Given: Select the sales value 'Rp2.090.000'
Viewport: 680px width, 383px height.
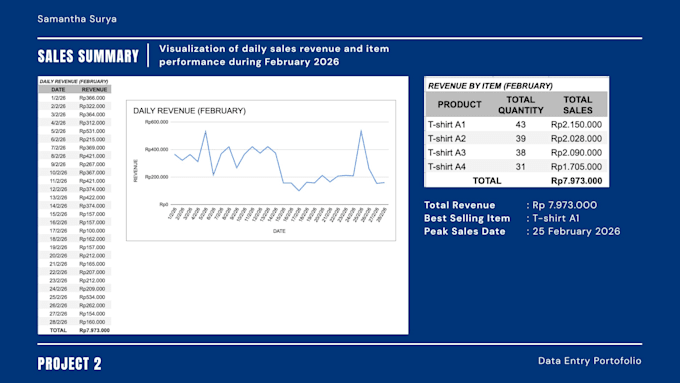Looking at the screenshot, I should [576, 153].
